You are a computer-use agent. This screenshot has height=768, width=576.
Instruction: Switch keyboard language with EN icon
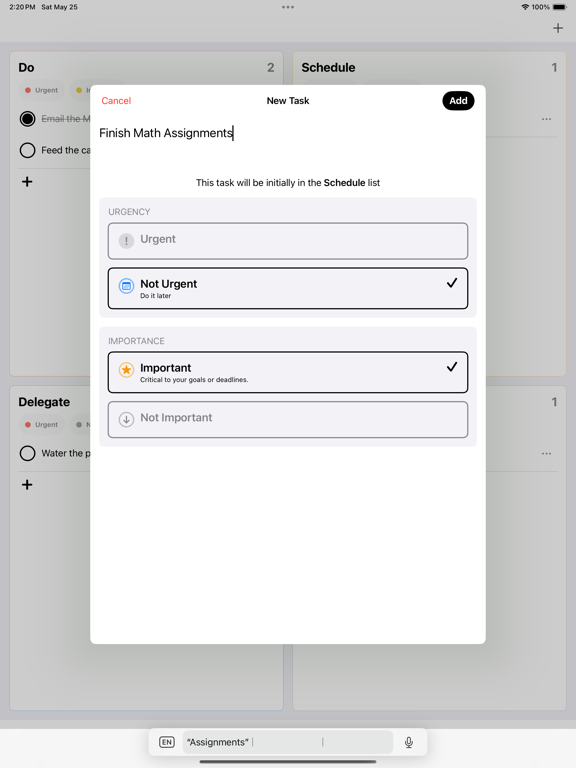pos(167,742)
